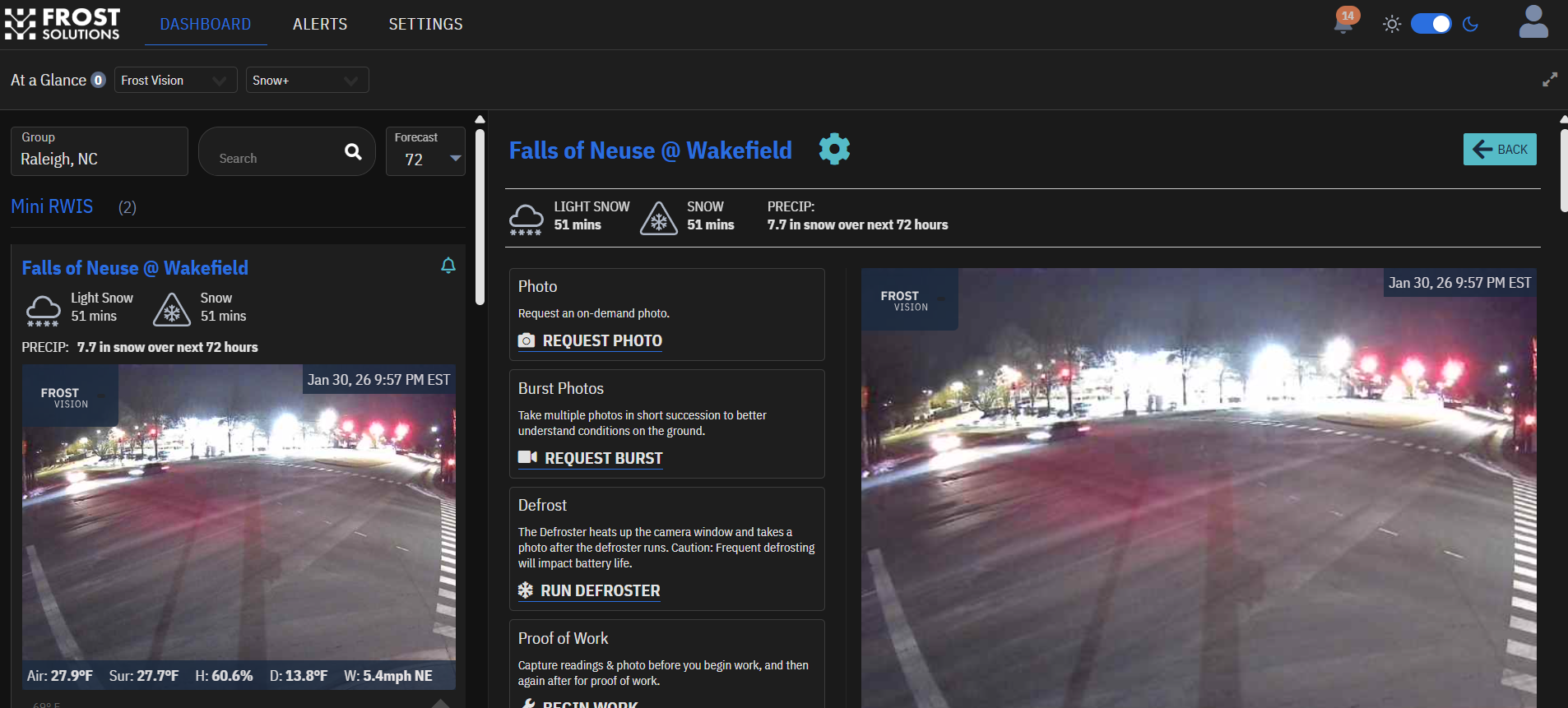Click the alert bell on station card
This screenshot has height=708, width=1568.
tap(448, 266)
